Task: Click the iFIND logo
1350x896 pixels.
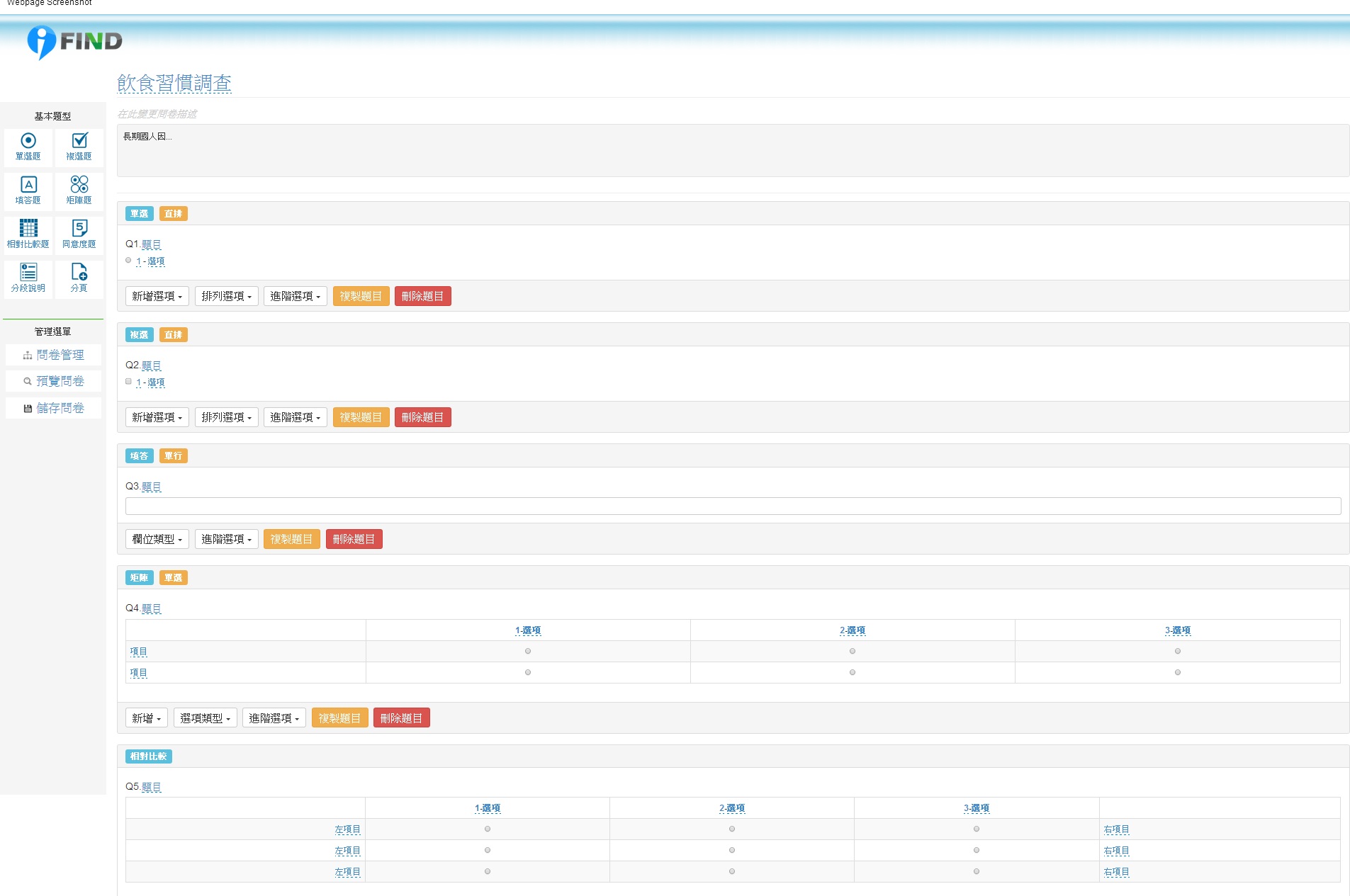Action: pos(74,42)
